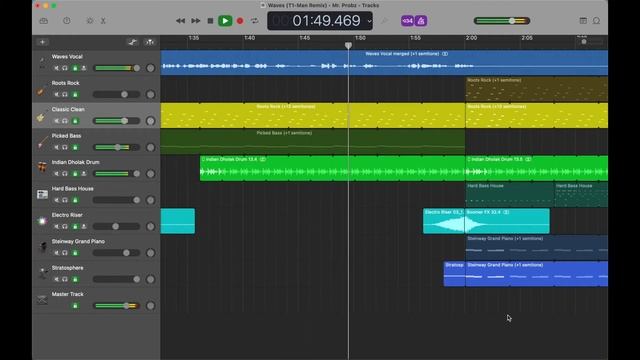Open the Editors scissors icon
640x360 pixels.
[103, 21]
